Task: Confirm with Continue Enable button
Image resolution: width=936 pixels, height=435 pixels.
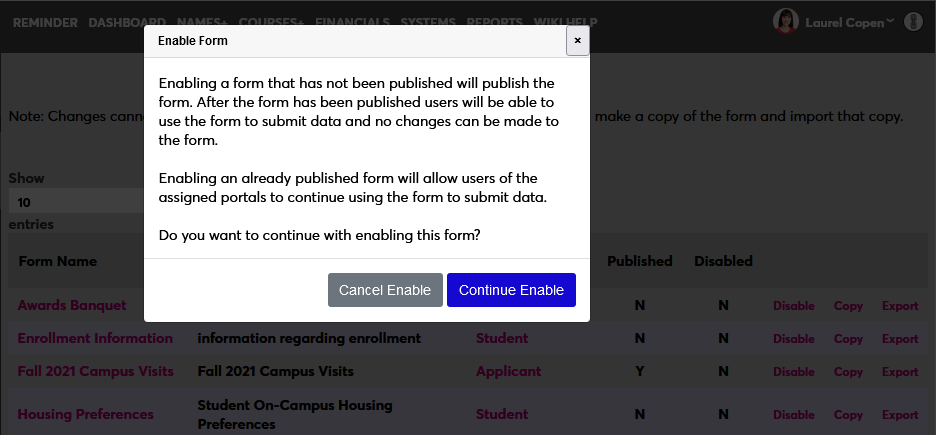Action: [511, 290]
